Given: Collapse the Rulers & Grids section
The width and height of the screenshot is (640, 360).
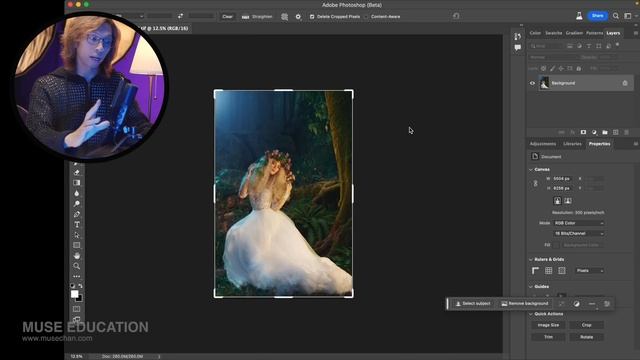Looking at the screenshot, I should coord(531,260).
